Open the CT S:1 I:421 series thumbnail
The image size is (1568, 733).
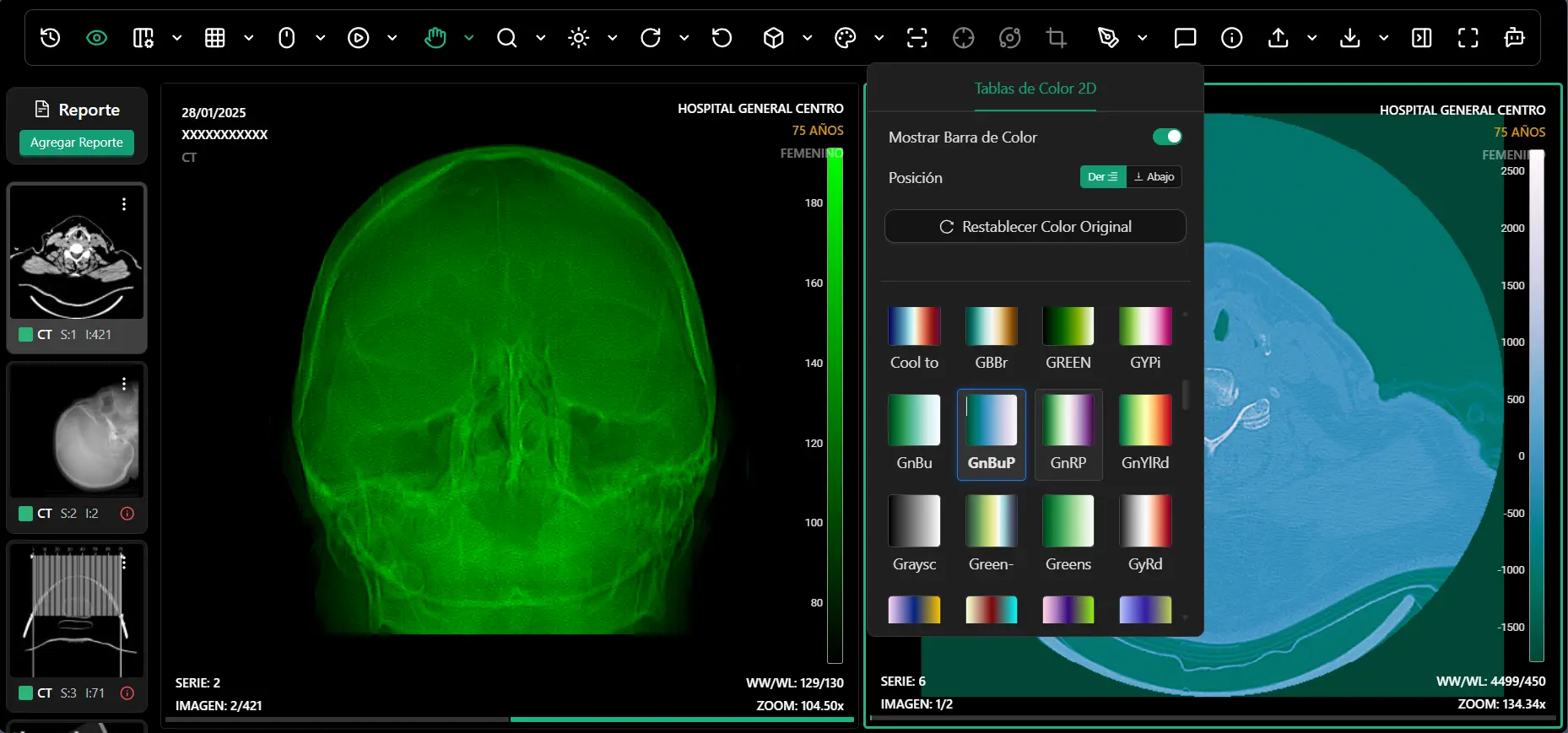tap(77, 253)
